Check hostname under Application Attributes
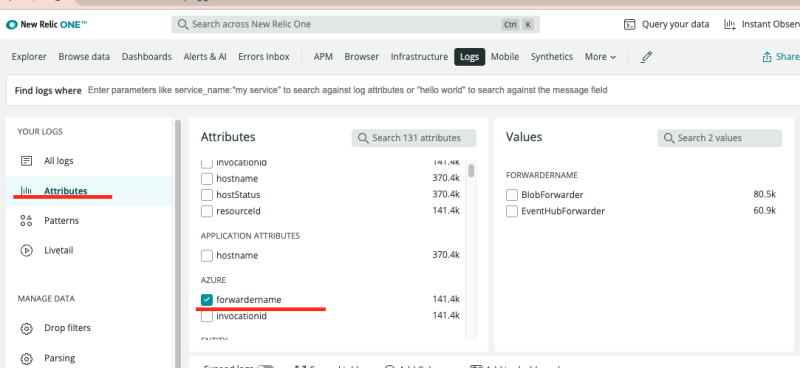The image size is (800, 368). click(x=207, y=255)
